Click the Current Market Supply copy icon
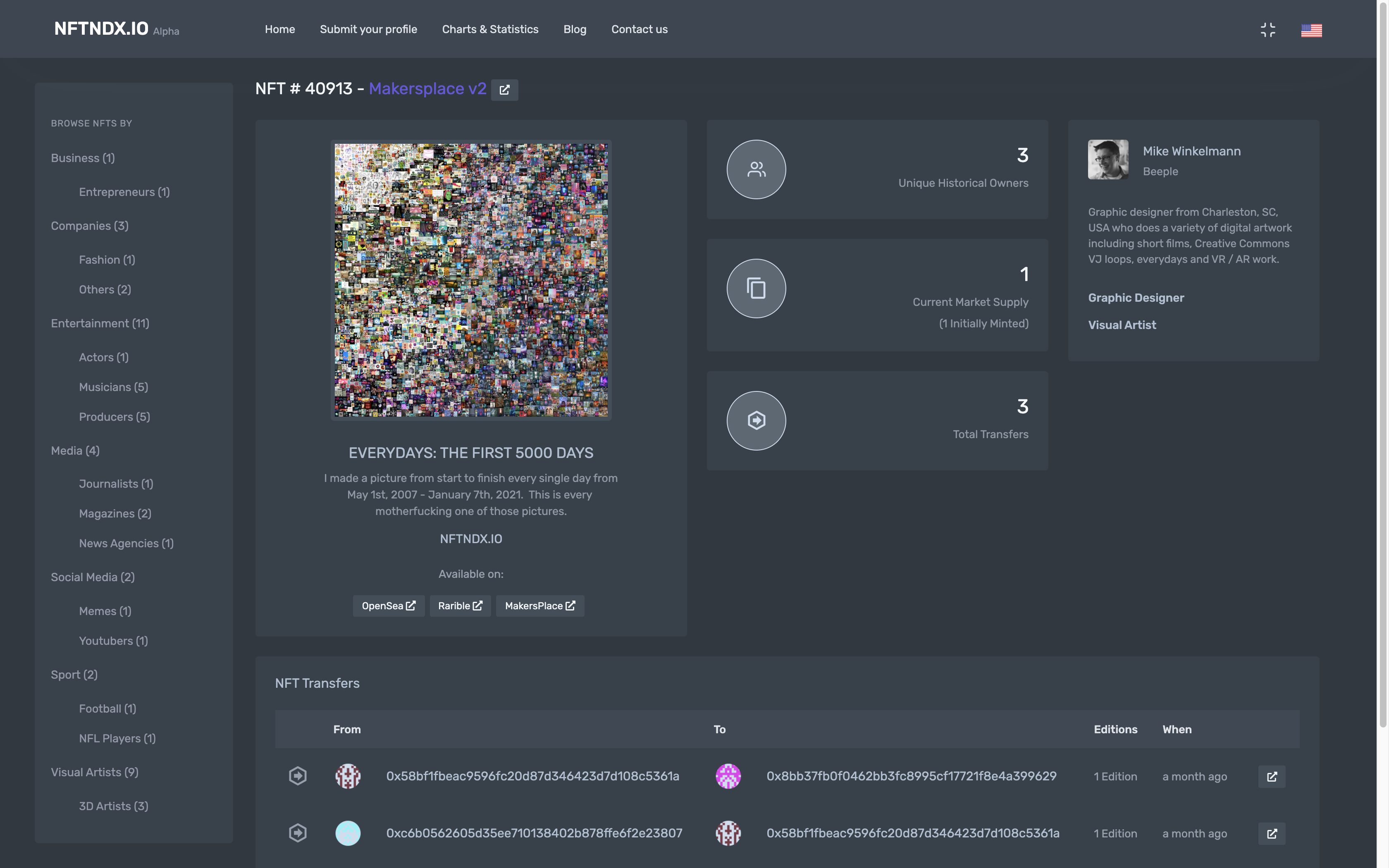This screenshot has height=868, width=1389. [x=756, y=288]
